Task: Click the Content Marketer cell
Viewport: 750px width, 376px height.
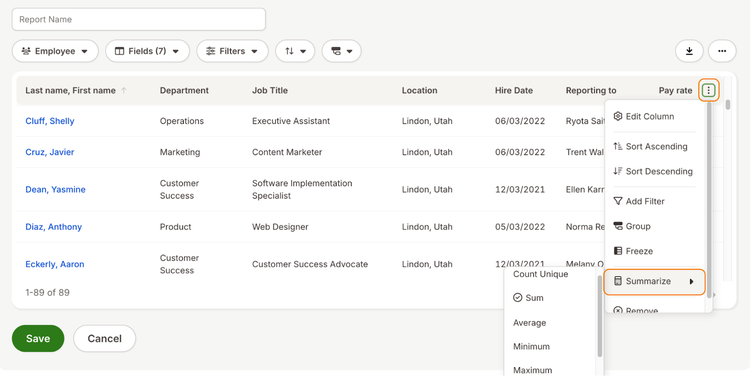Action: tap(287, 152)
